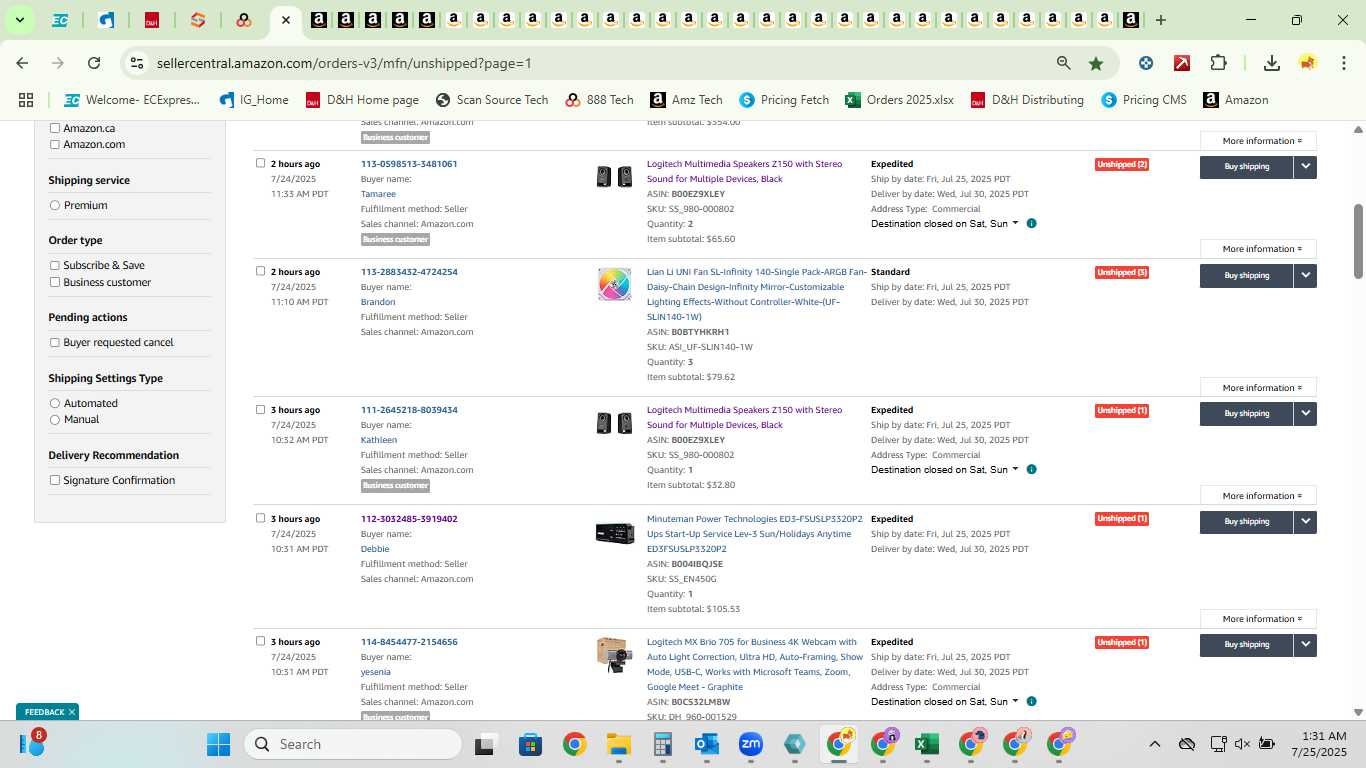The width and height of the screenshot is (1366, 768).
Task: Open the Scan Source Tech bookmark
Action: pos(492,100)
